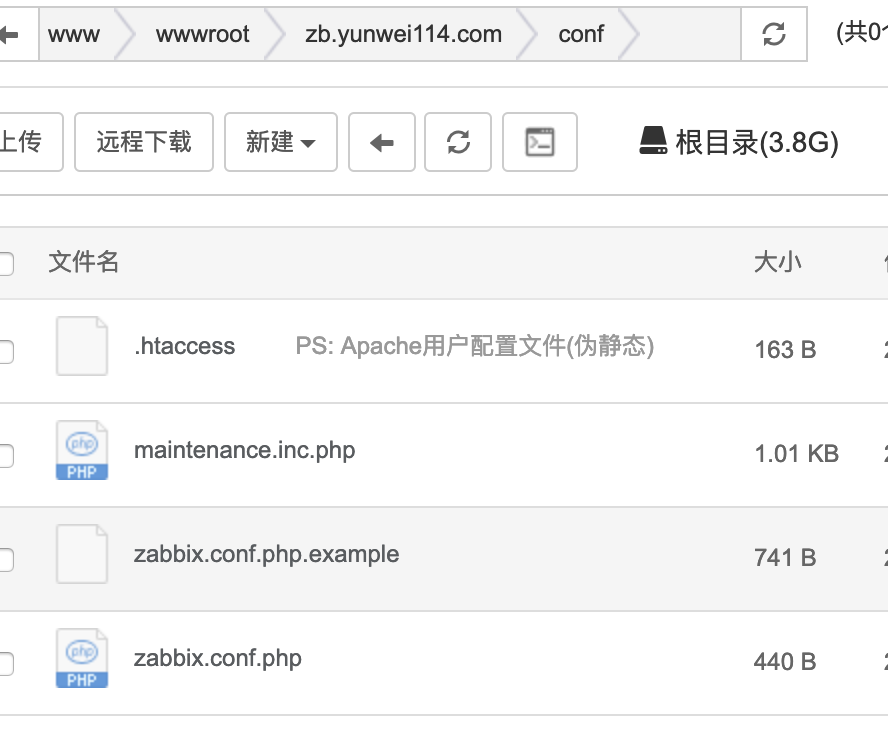Click the 远程下载 button
888x736 pixels.
(144, 143)
